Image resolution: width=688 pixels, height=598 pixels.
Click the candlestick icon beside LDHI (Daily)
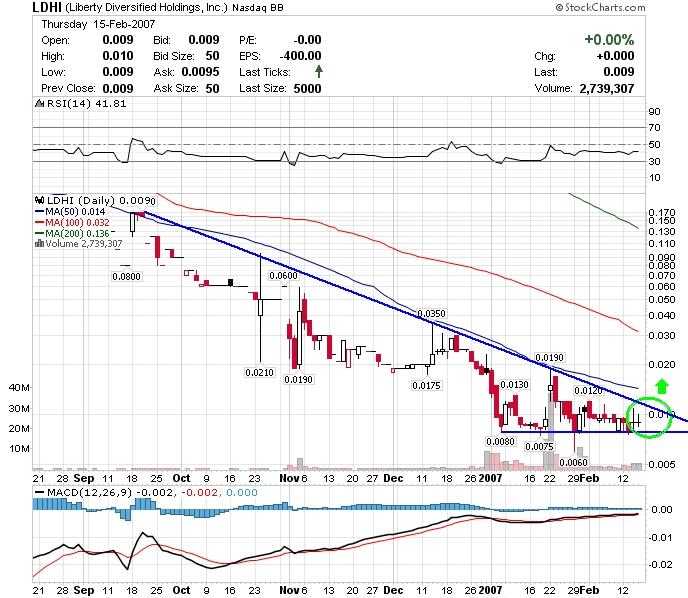(x=39, y=200)
